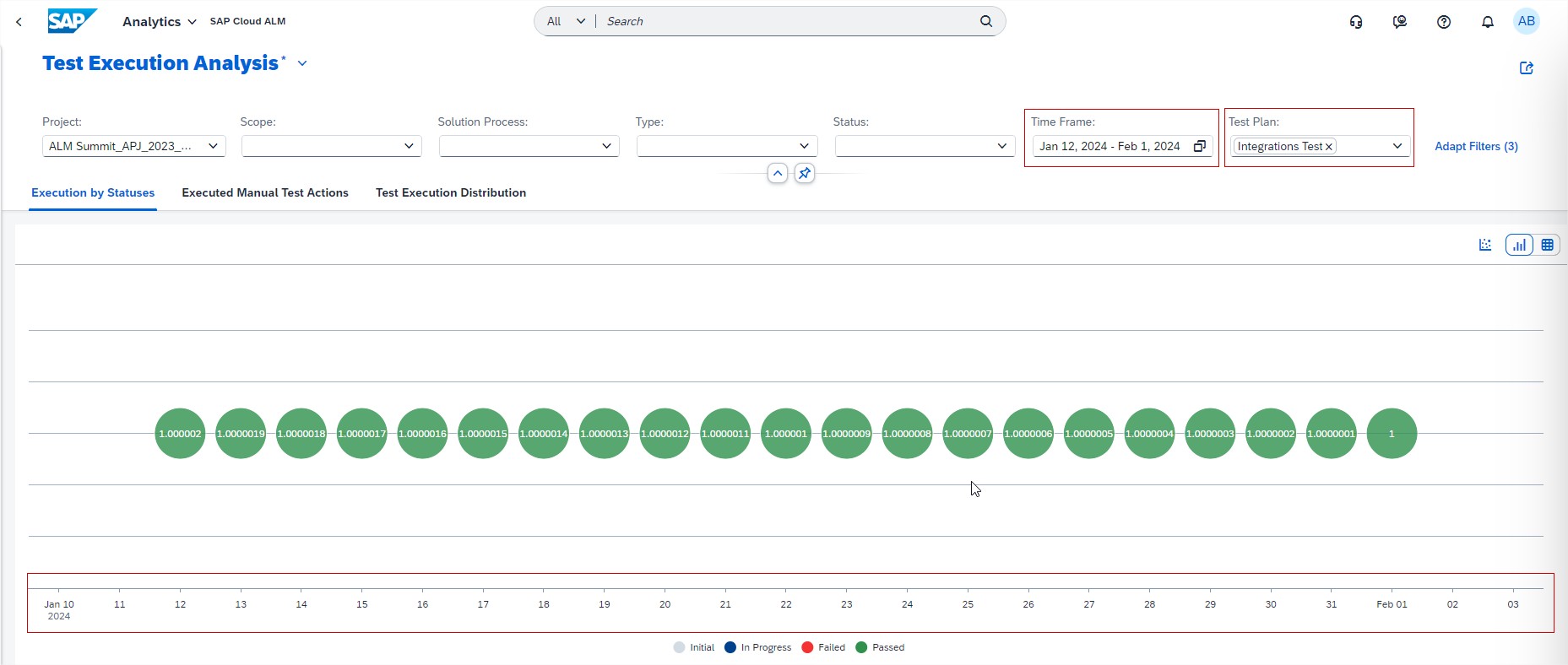The height and width of the screenshot is (665, 1568).
Task: Switch to the table view
Action: point(1547,245)
